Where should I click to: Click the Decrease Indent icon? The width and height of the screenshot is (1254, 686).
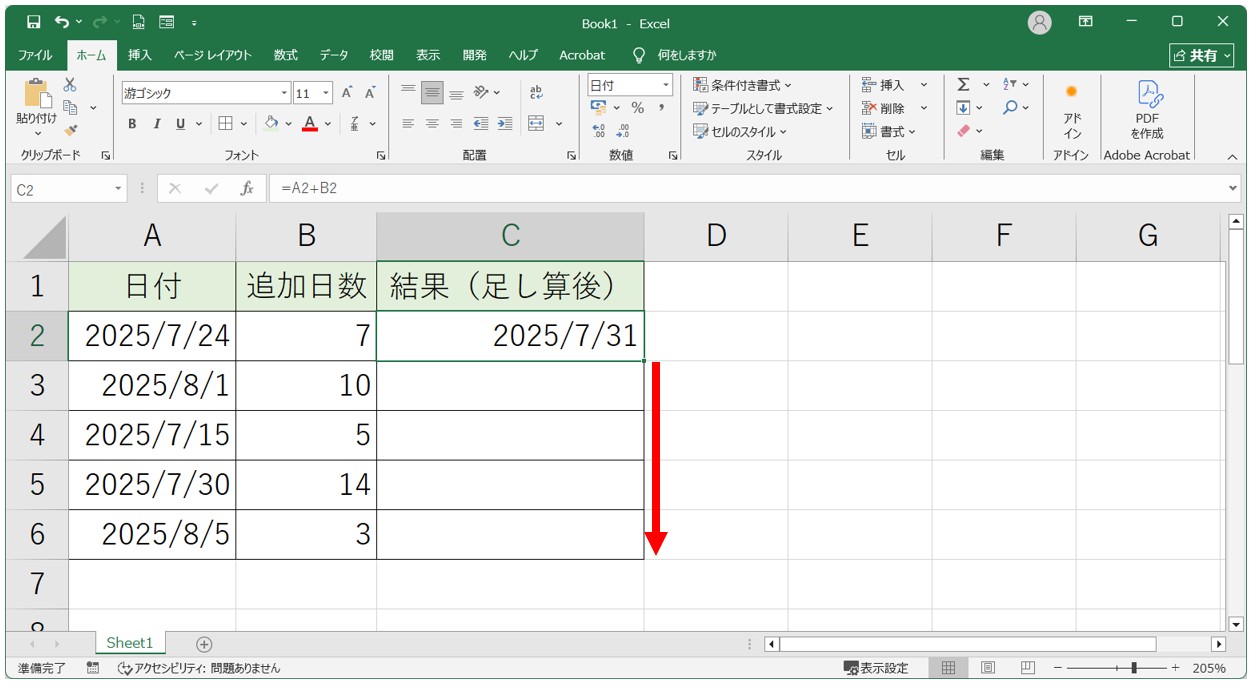click(481, 124)
